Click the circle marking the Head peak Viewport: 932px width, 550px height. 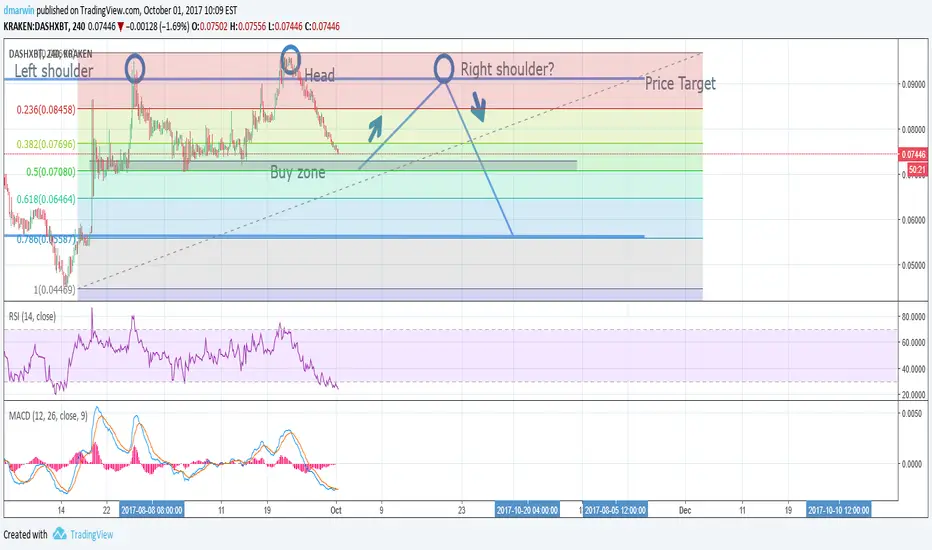[290, 59]
